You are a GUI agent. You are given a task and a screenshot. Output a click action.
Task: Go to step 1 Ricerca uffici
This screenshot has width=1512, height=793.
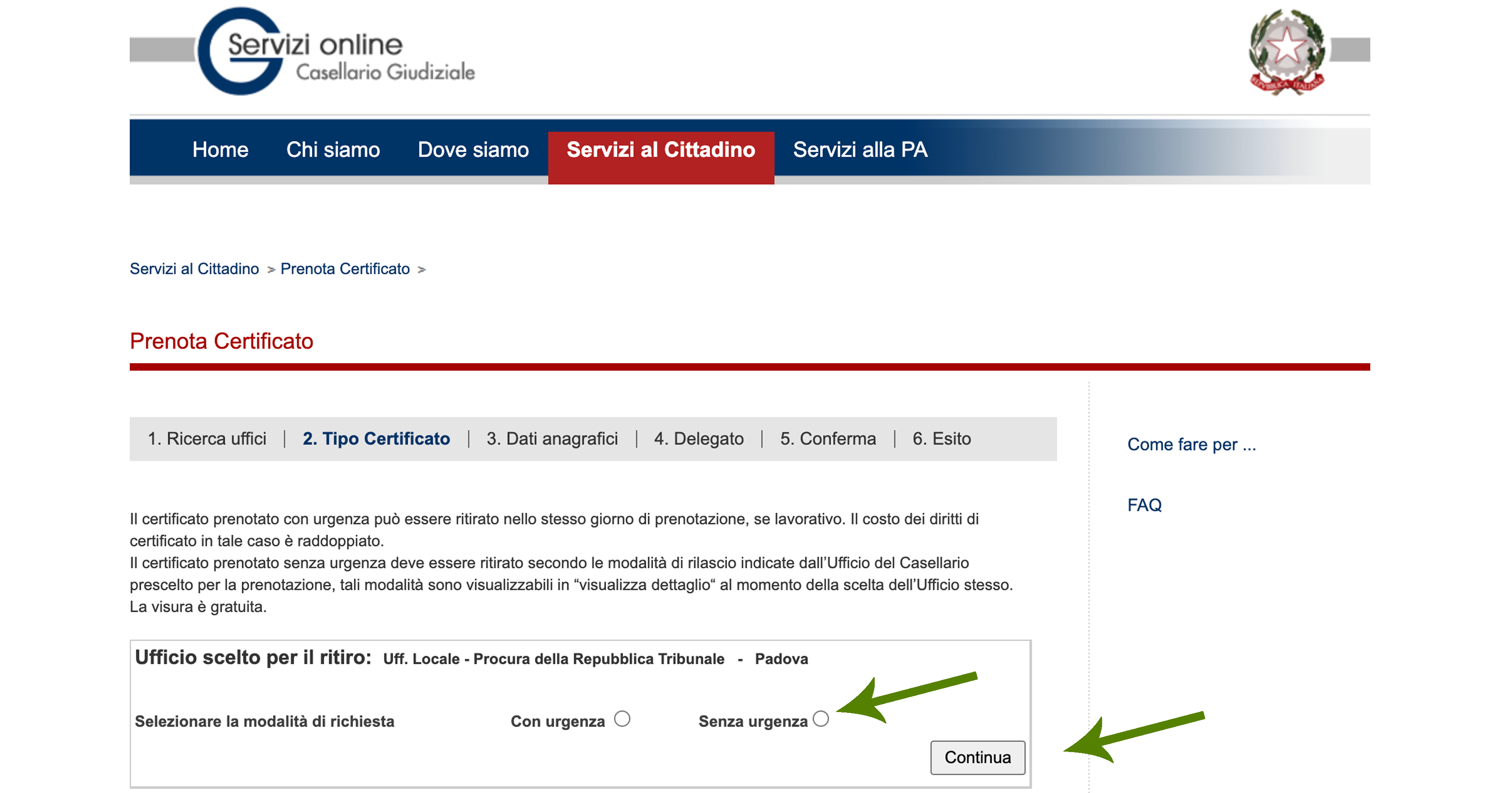(207, 439)
